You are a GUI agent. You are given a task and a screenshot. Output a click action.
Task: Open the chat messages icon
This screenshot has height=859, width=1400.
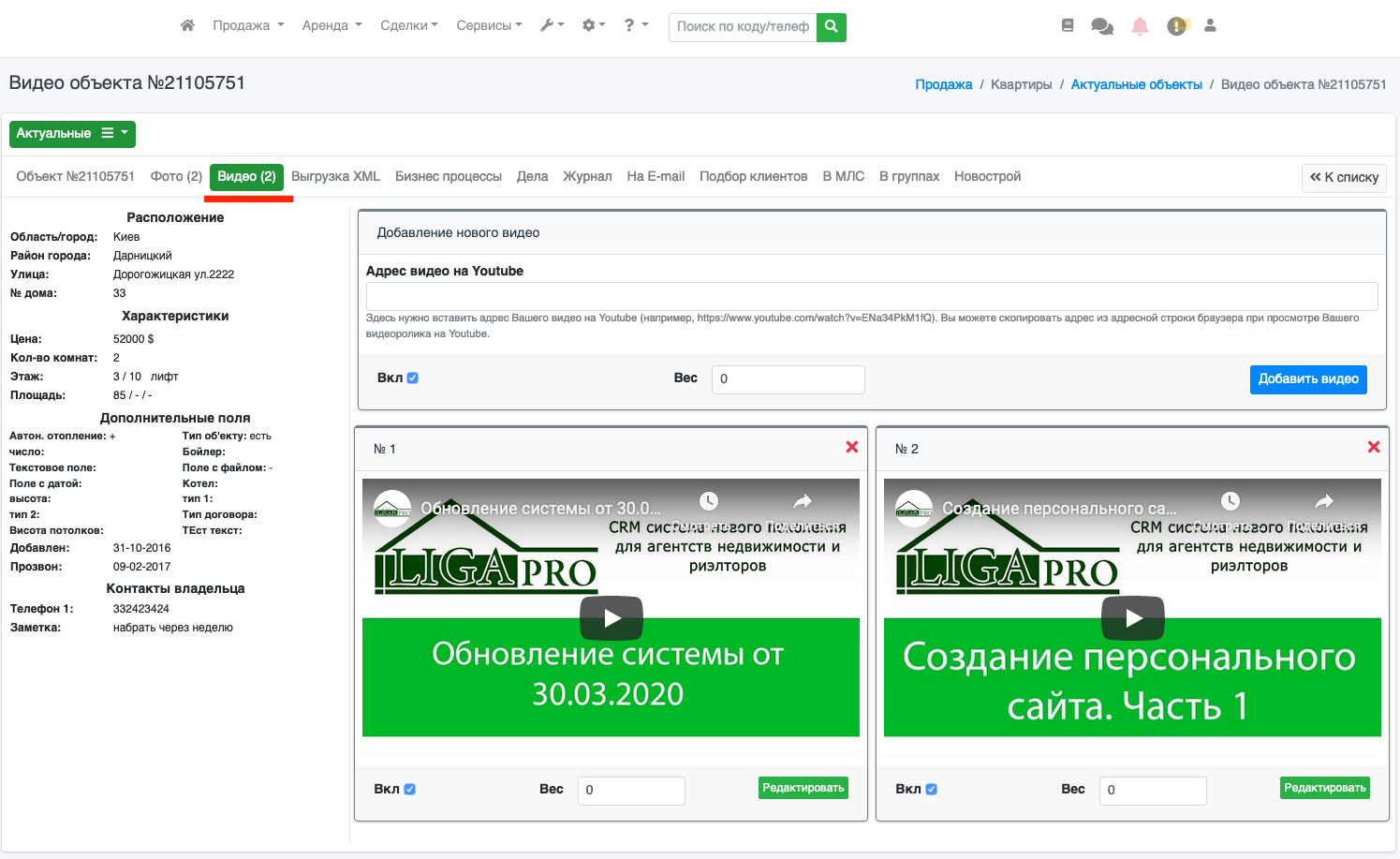[1102, 26]
